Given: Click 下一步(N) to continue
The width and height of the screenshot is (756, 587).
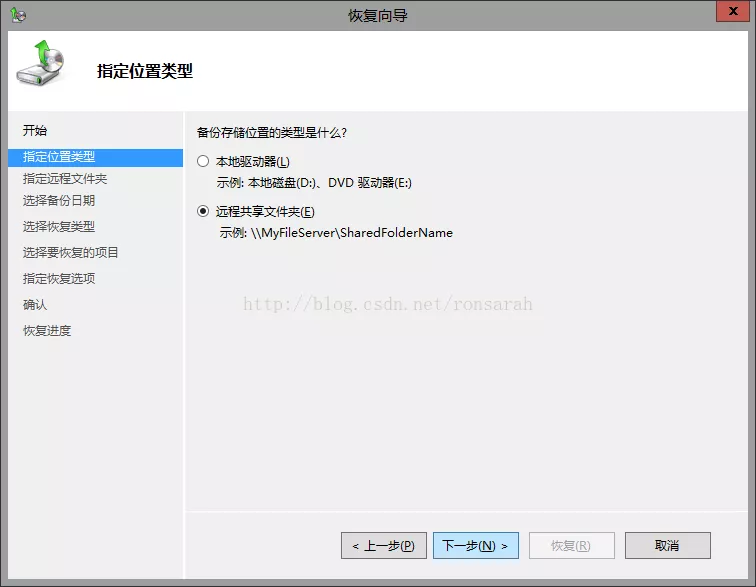Looking at the screenshot, I should point(475,545).
